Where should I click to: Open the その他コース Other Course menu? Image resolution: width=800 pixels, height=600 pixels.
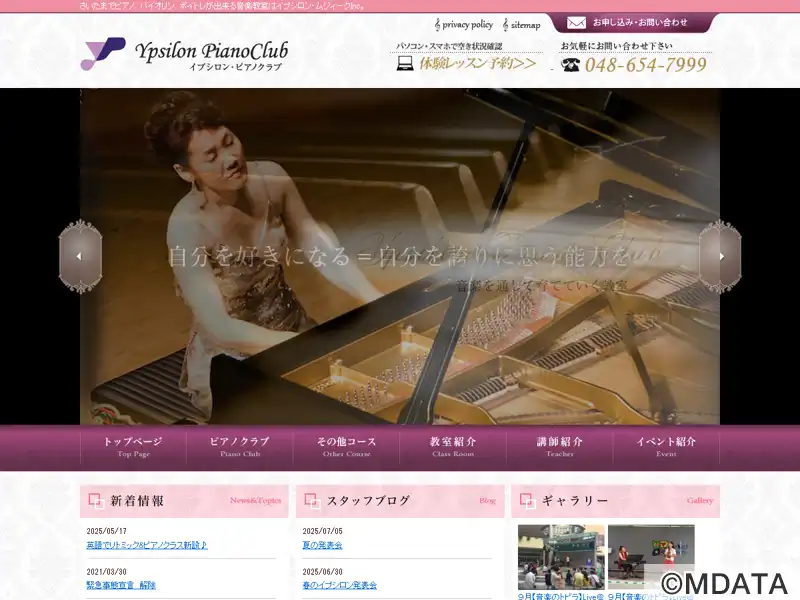coord(346,446)
